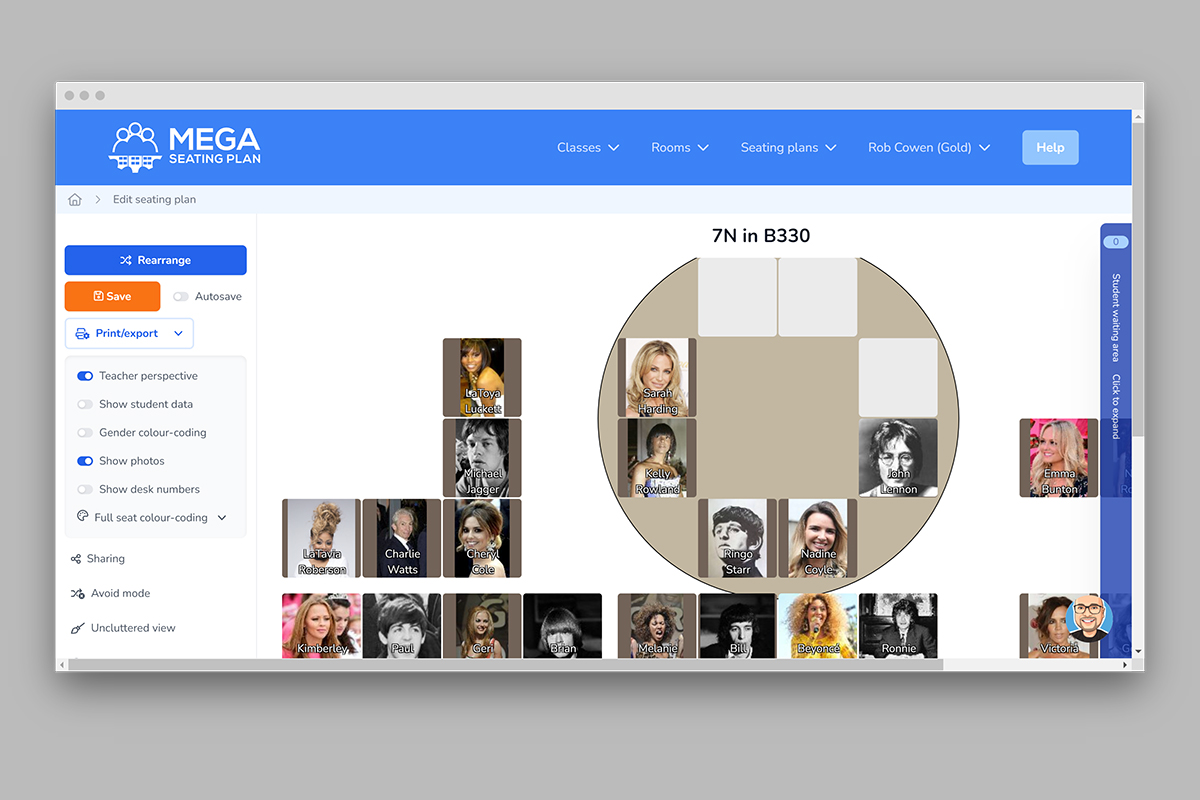The height and width of the screenshot is (800, 1200).
Task: Click the Sharing icon in sidebar
Action: (76, 559)
